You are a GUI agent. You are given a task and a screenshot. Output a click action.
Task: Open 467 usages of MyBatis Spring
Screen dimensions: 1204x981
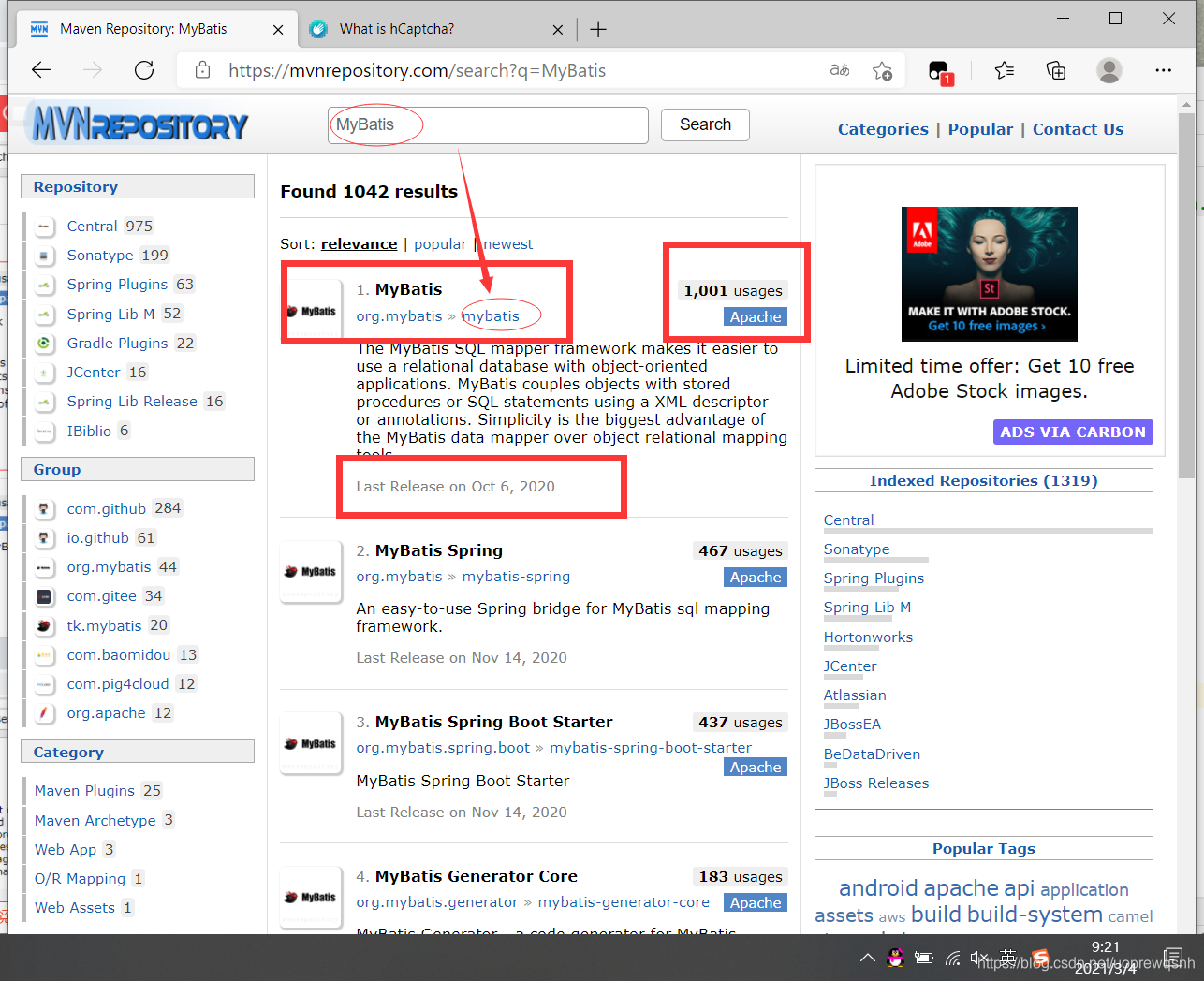pyautogui.click(x=741, y=551)
